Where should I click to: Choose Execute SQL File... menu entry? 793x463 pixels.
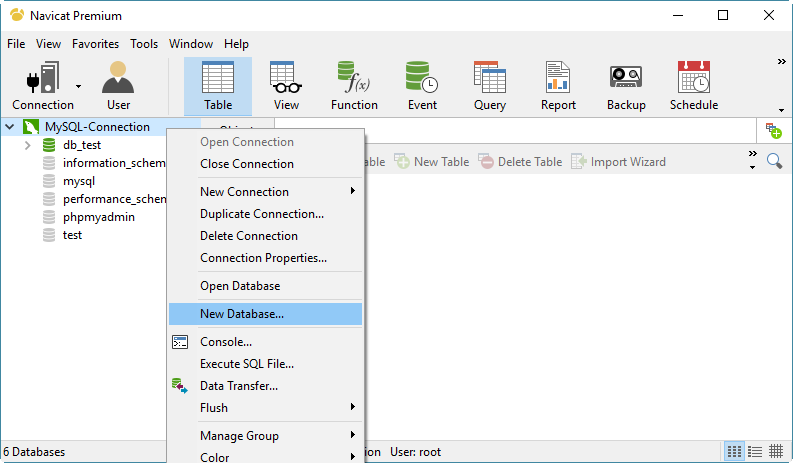[x=266, y=364]
